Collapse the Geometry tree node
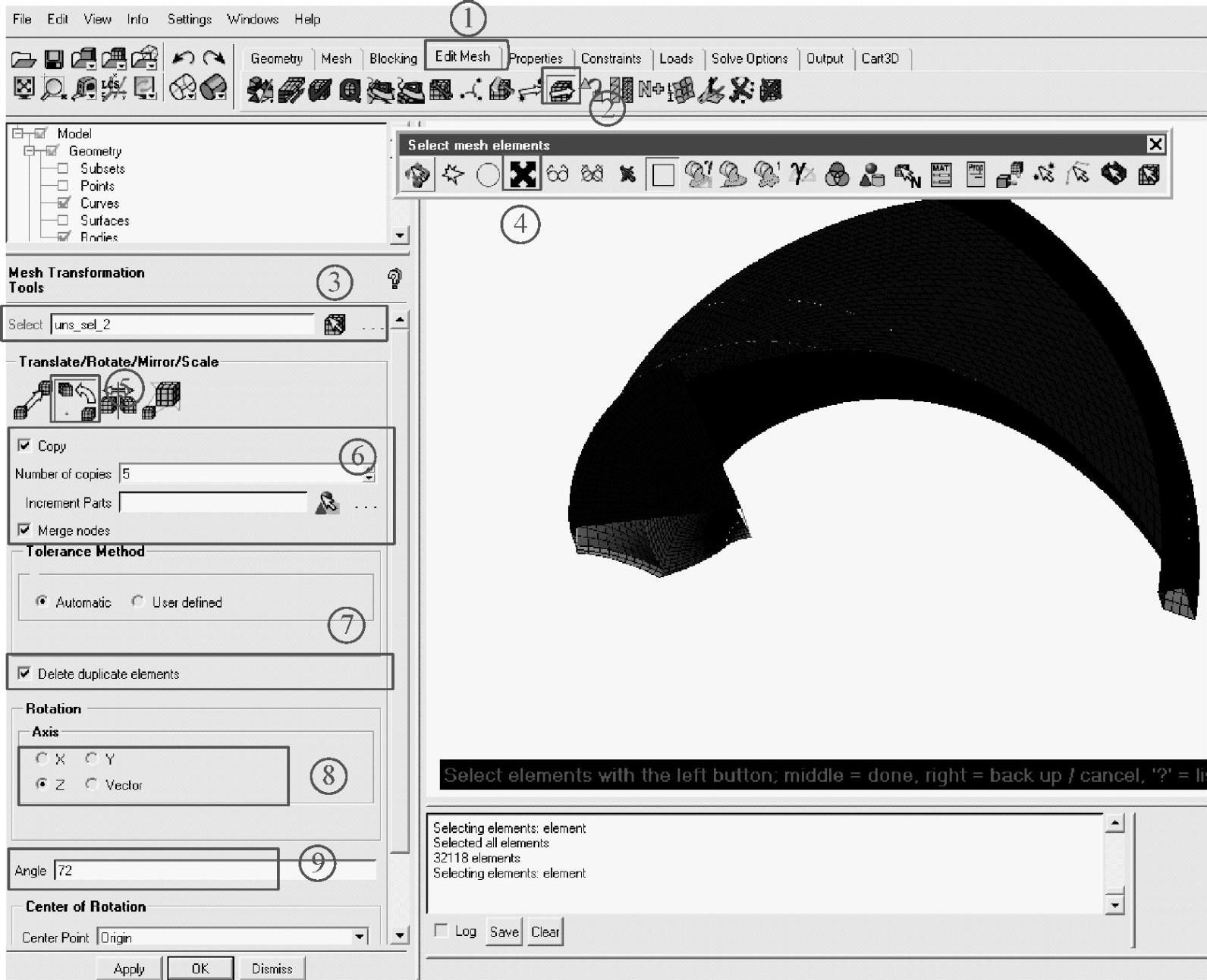The width and height of the screenshot is (1207, 980). (x=29, y=151)
